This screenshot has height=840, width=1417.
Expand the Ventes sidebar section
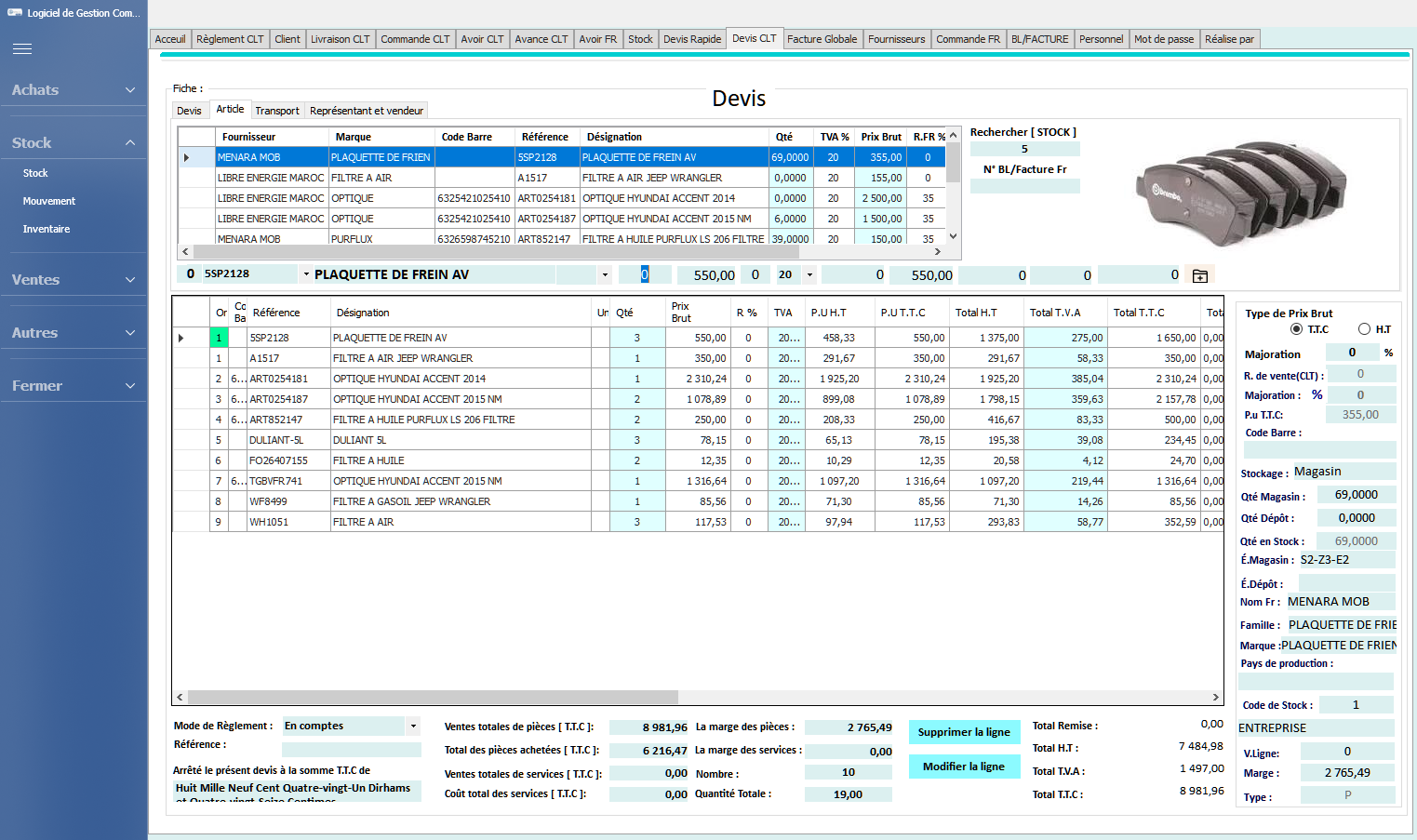(74, 280)
